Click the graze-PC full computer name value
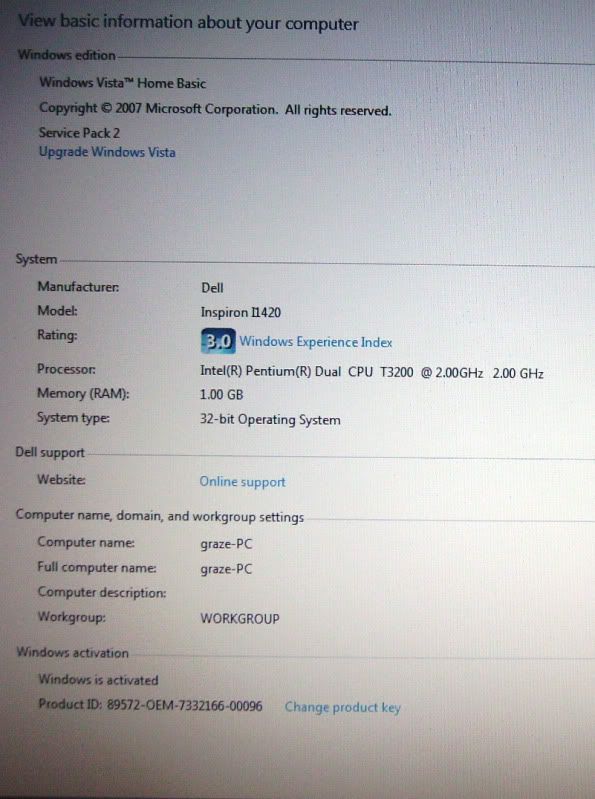 click(226, 569)
